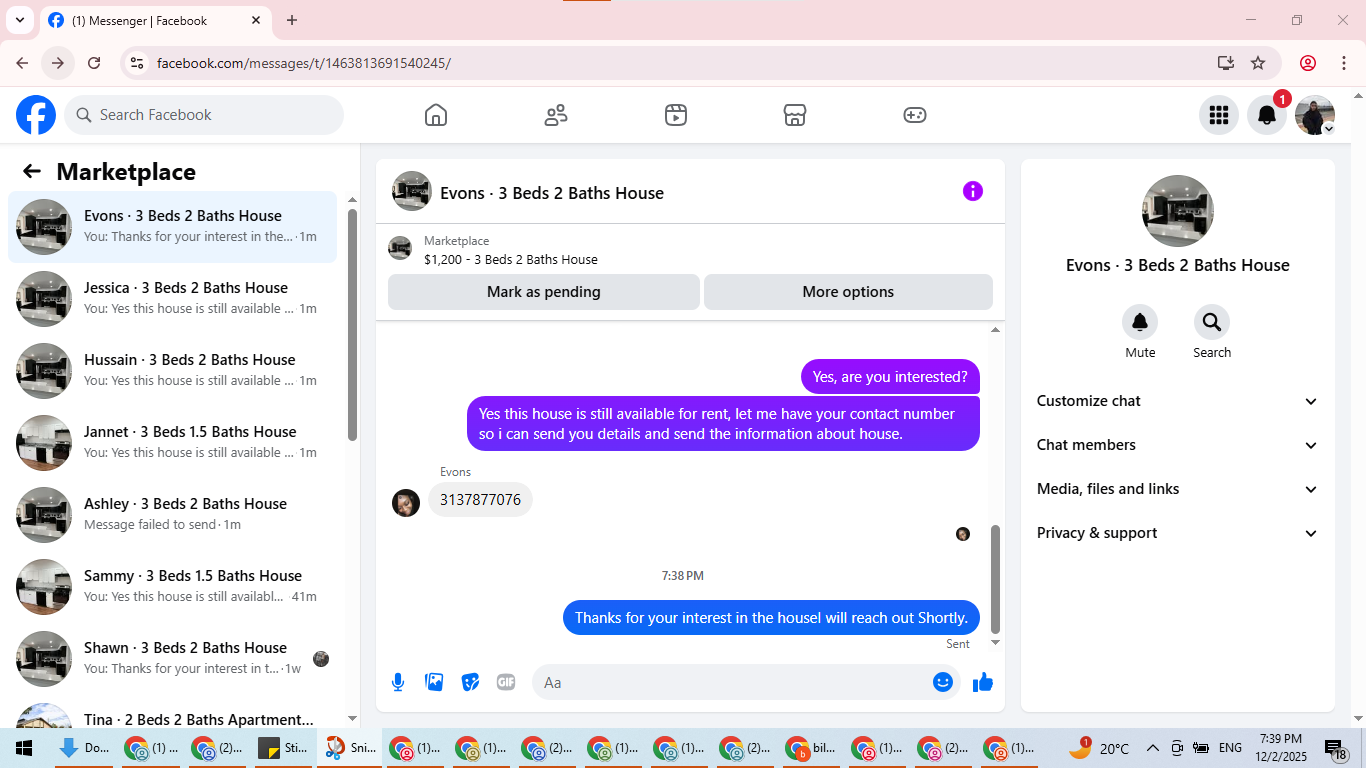Click the 'Yes, are you interested?' message bubble

(x=890, y=377)
